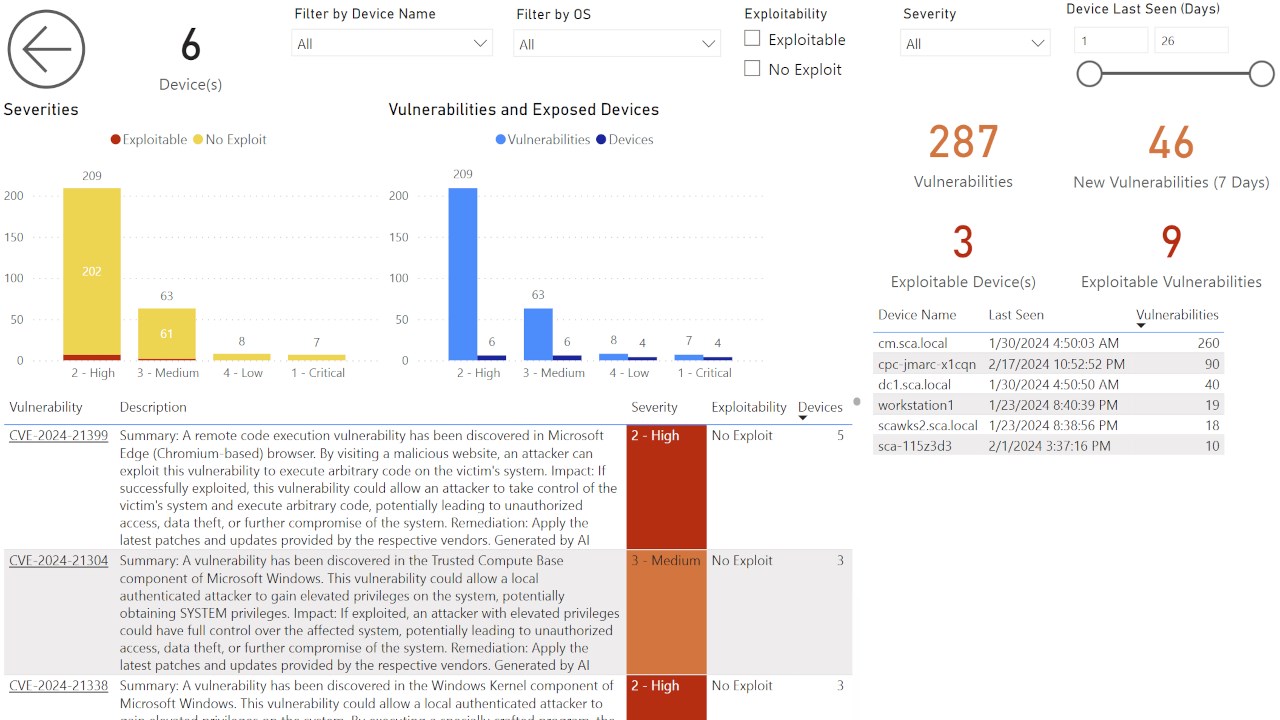Click the 3 Exploitable Device(s) card
Screen dimensions: 1280x720
963,256
